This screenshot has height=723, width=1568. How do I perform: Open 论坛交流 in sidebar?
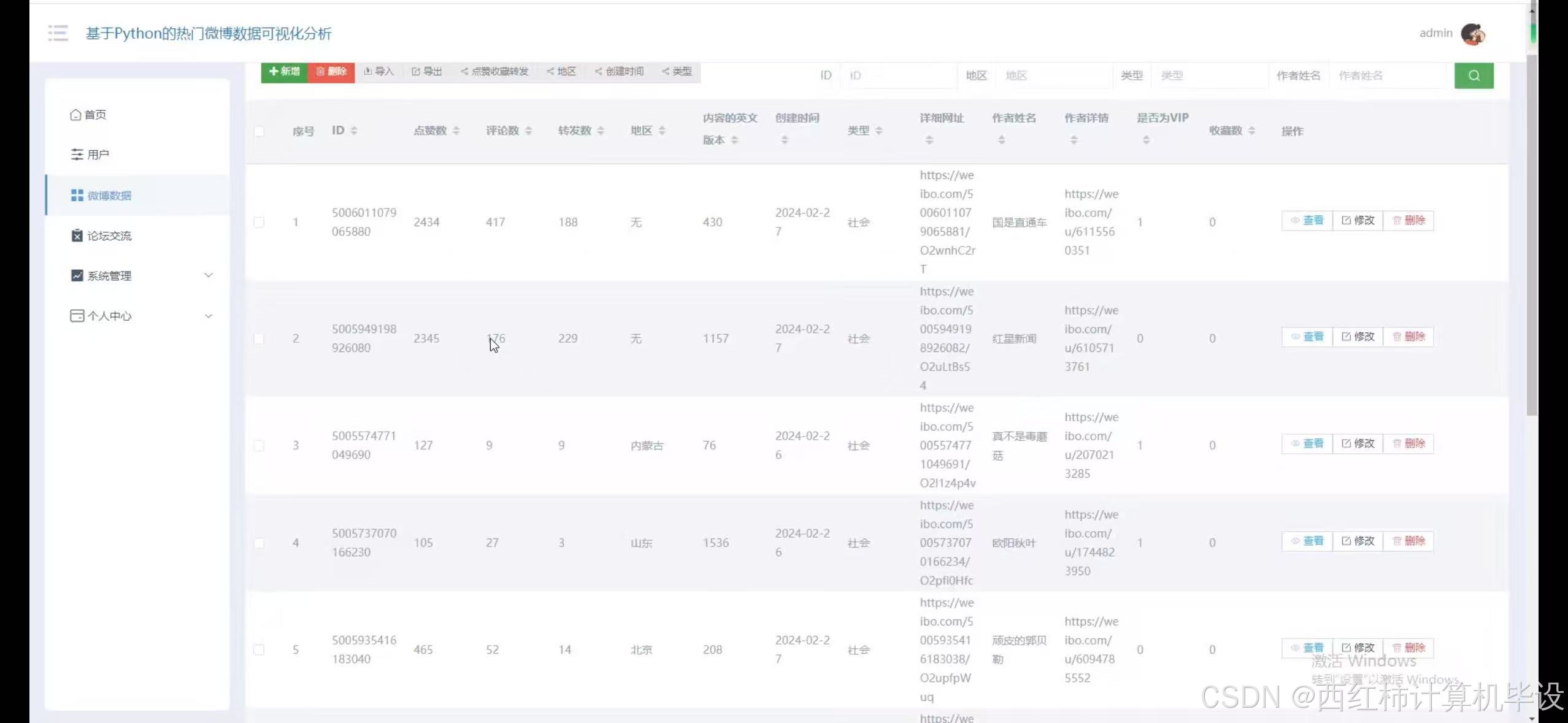coord(109,236)
